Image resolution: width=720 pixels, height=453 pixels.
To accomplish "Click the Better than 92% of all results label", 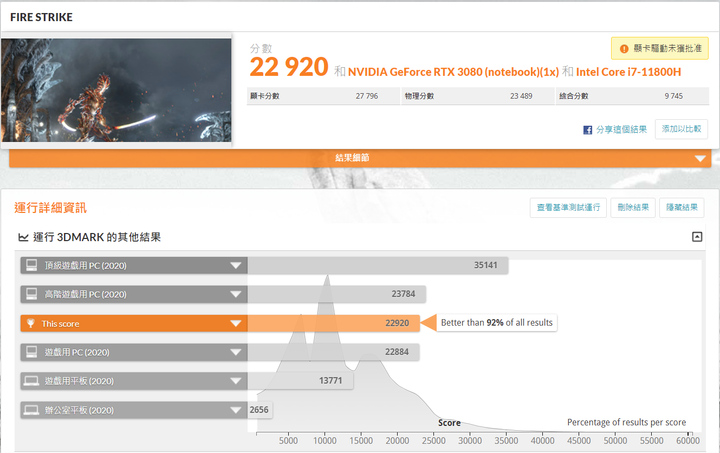I will click(x=496, y=323).
